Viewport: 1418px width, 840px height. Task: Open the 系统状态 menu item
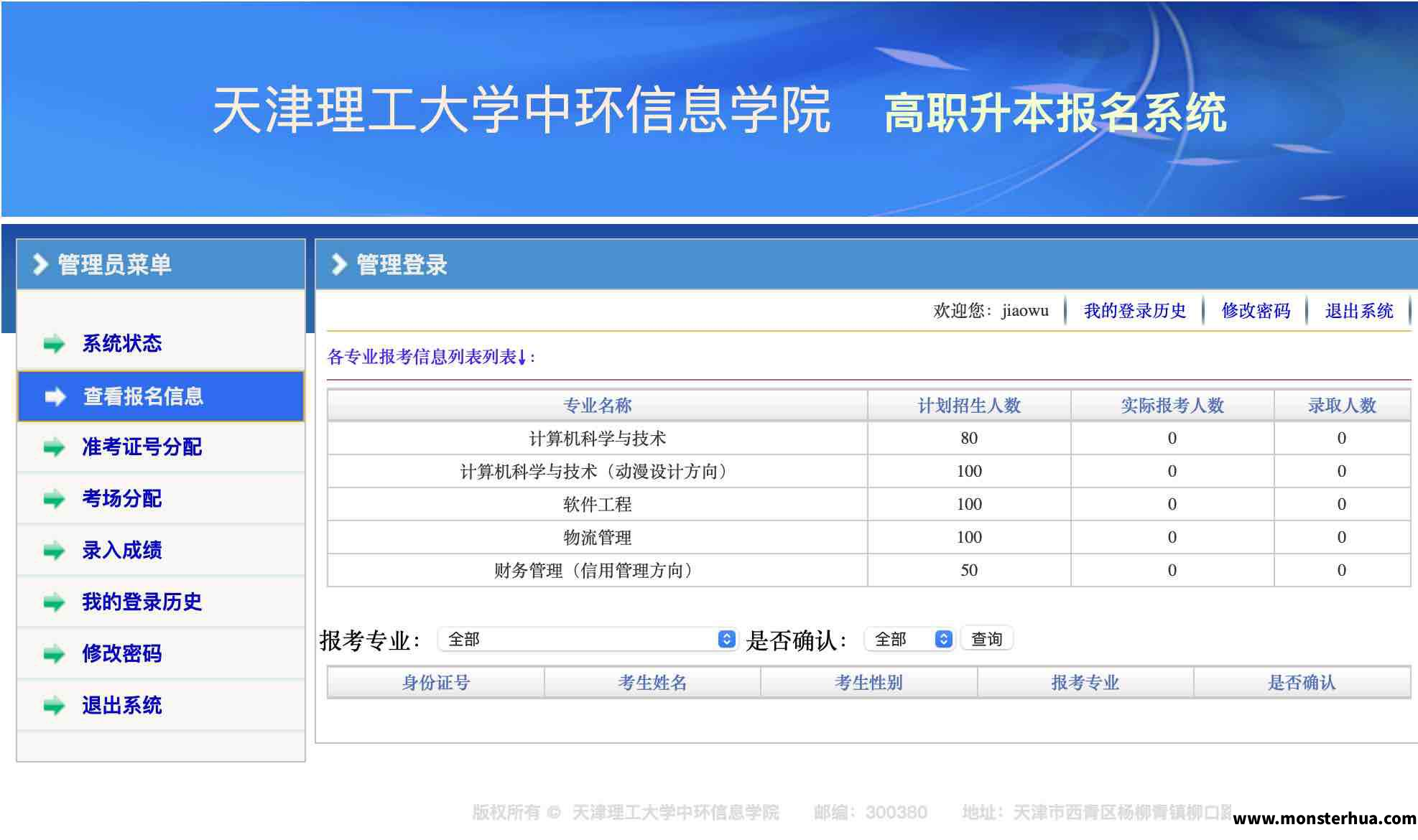pyautogui.click(x=122, y=343)
